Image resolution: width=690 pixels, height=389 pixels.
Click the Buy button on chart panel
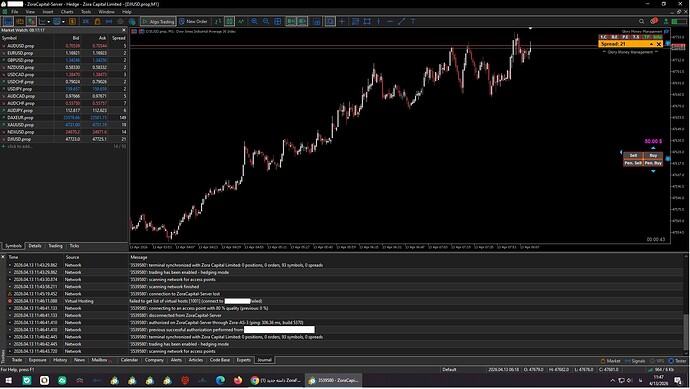[x=653, y=155]
